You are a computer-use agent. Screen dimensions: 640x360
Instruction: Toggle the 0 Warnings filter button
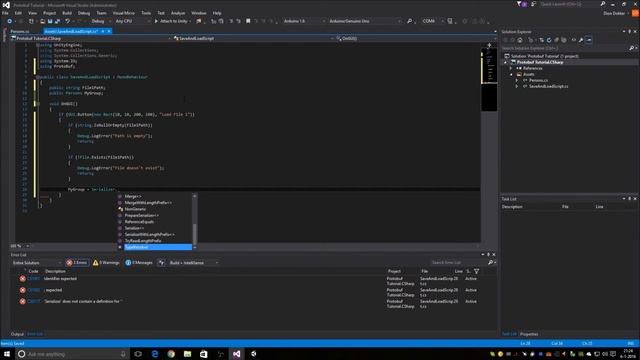(x=106, y=262)
